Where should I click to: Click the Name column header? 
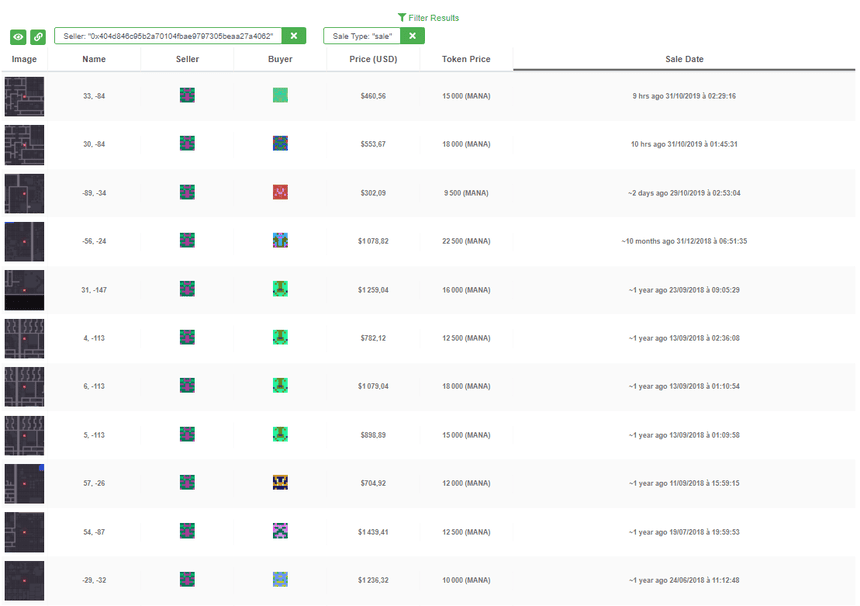[94, 59]
